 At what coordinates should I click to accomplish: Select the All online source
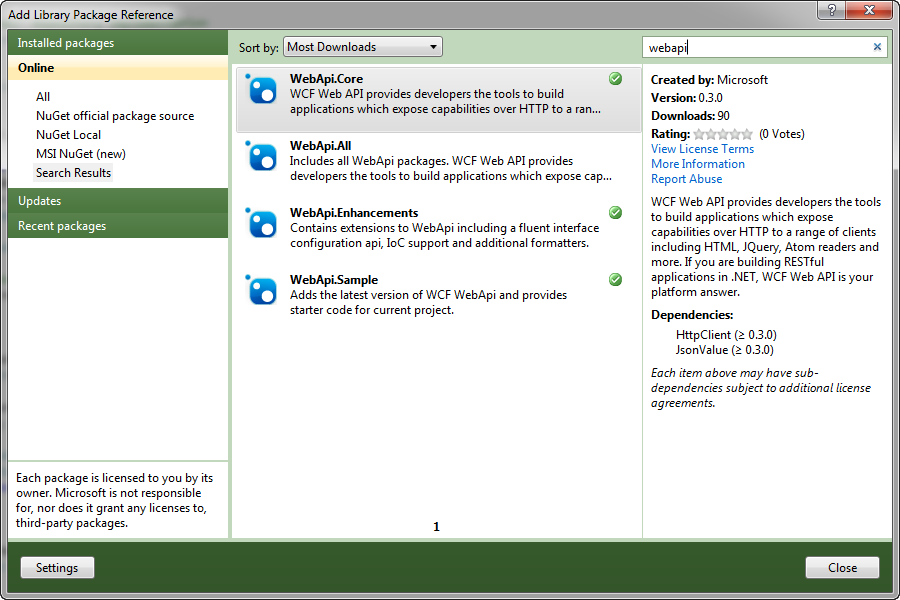43,97
